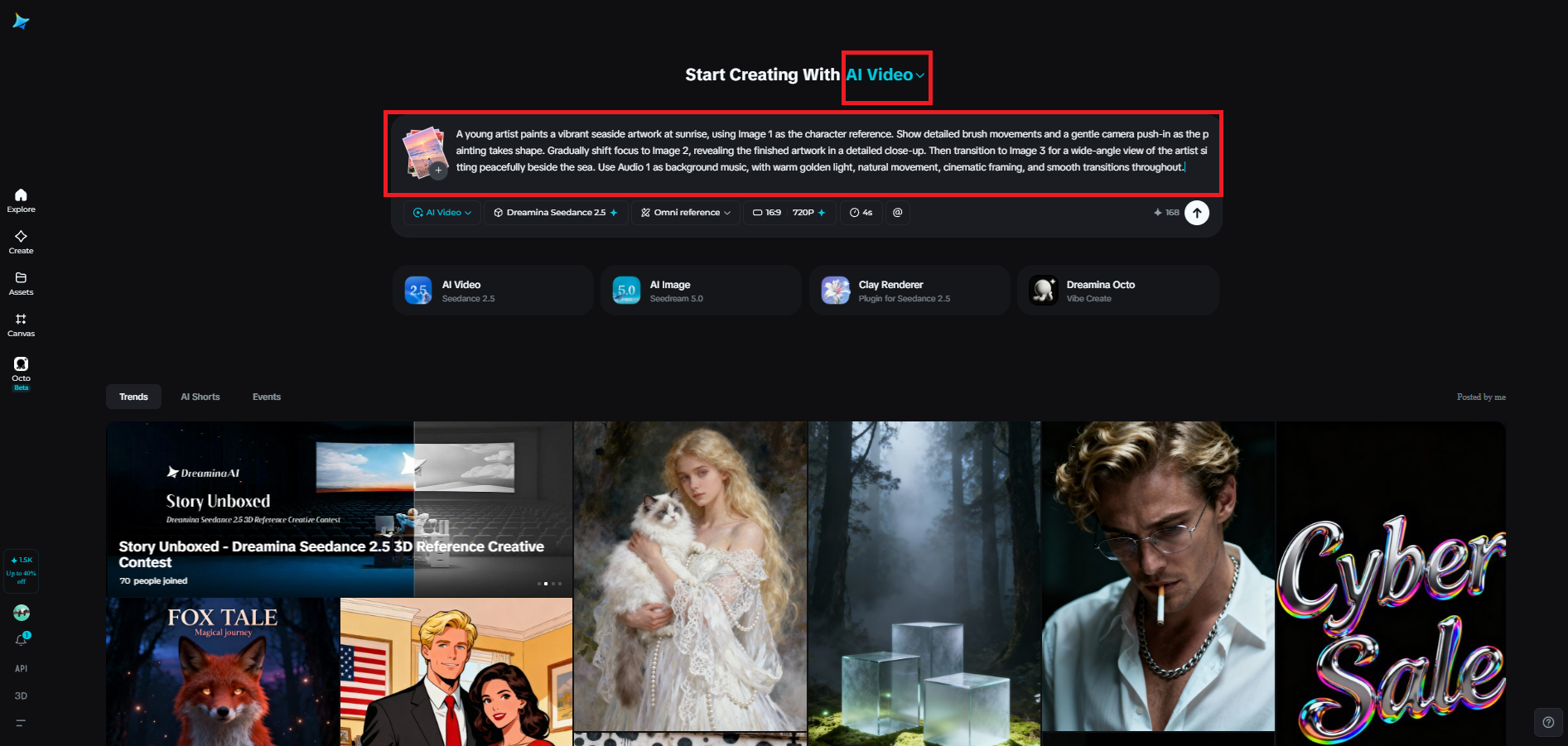
Task: Open the user profile avatar
Action: pos(22,613)
